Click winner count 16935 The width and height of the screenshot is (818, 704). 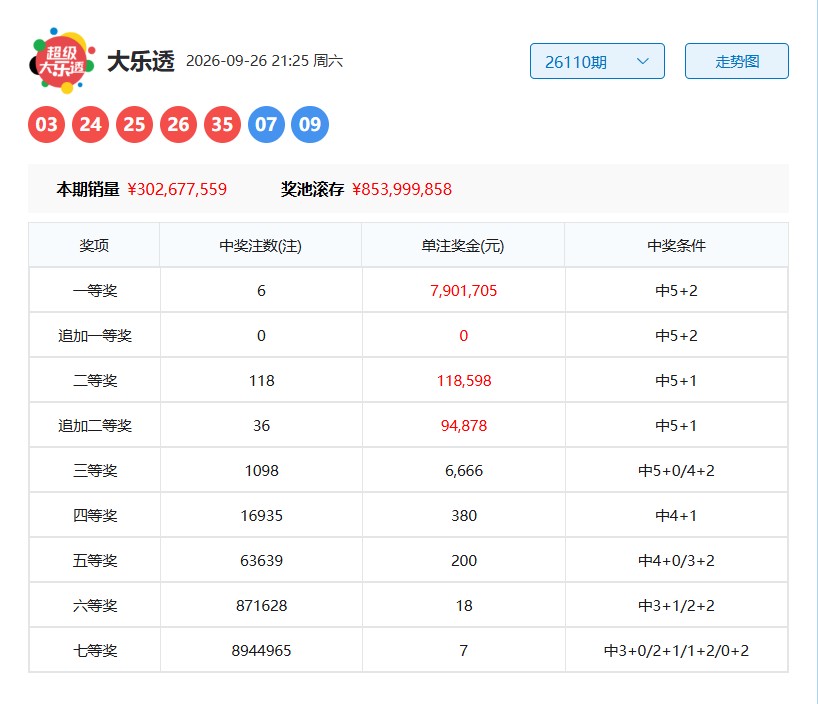pos(261,516)
